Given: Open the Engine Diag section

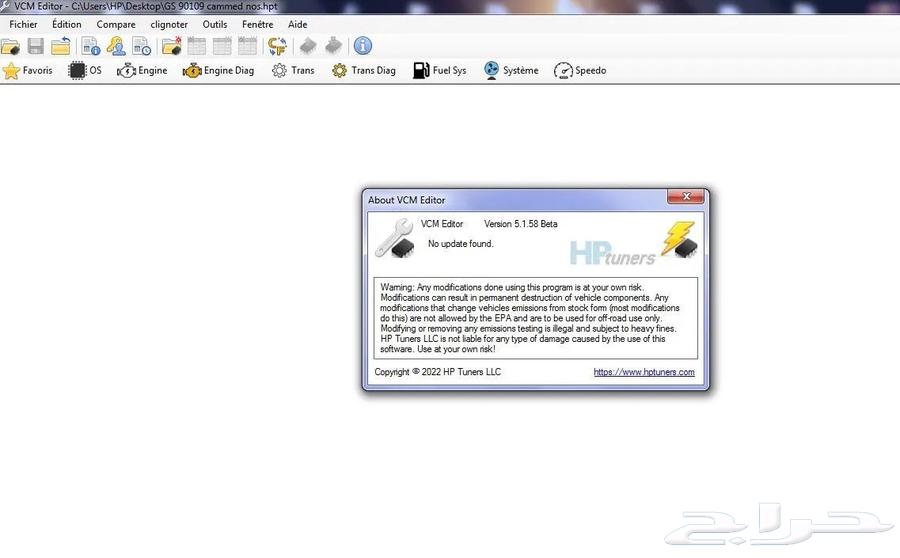Looking at the screenshot, I should (x=218, y=71).
